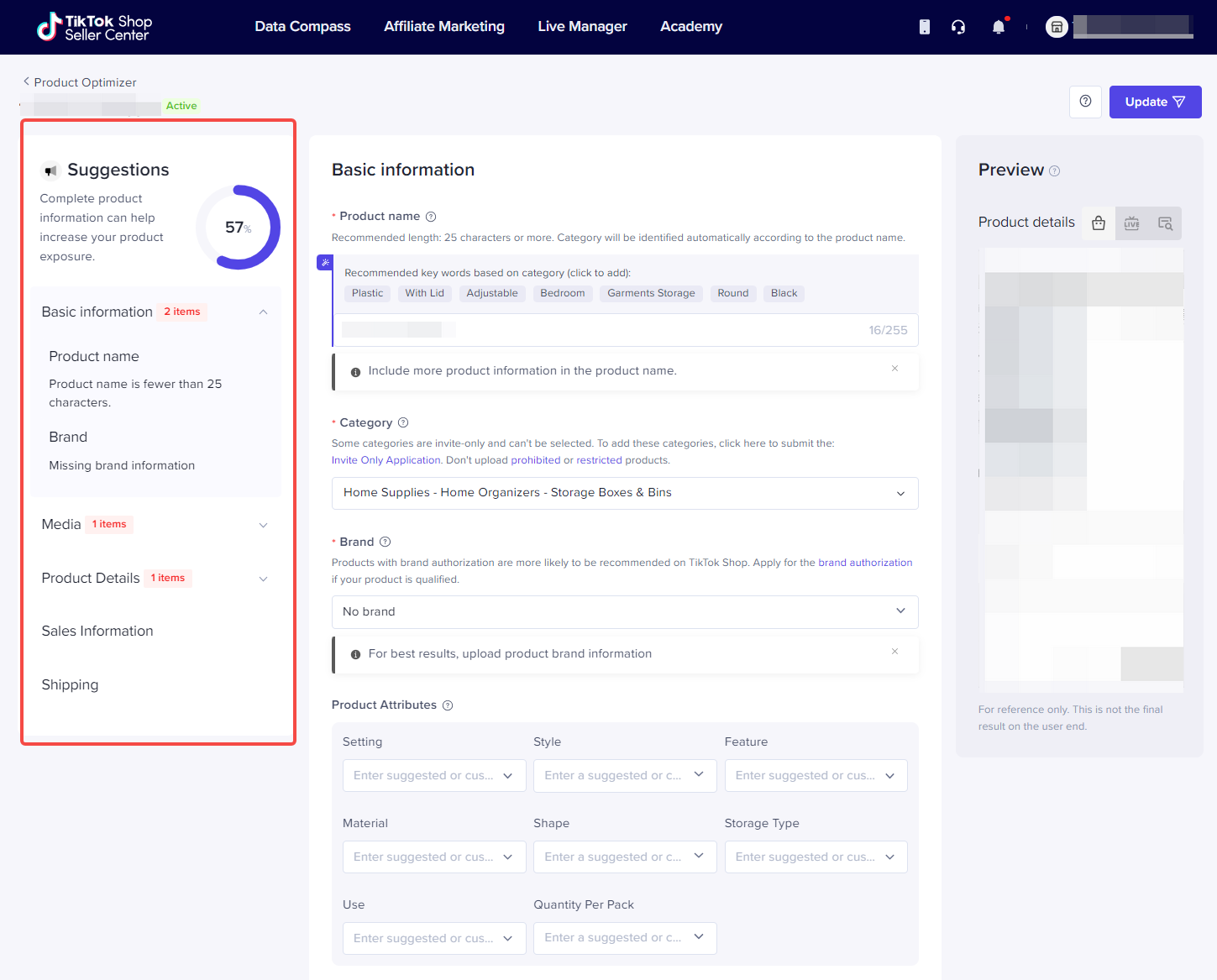The image size is (1217, 980).
Task: Add the Garments Storage keyword tag
Action: click(651, 293)
